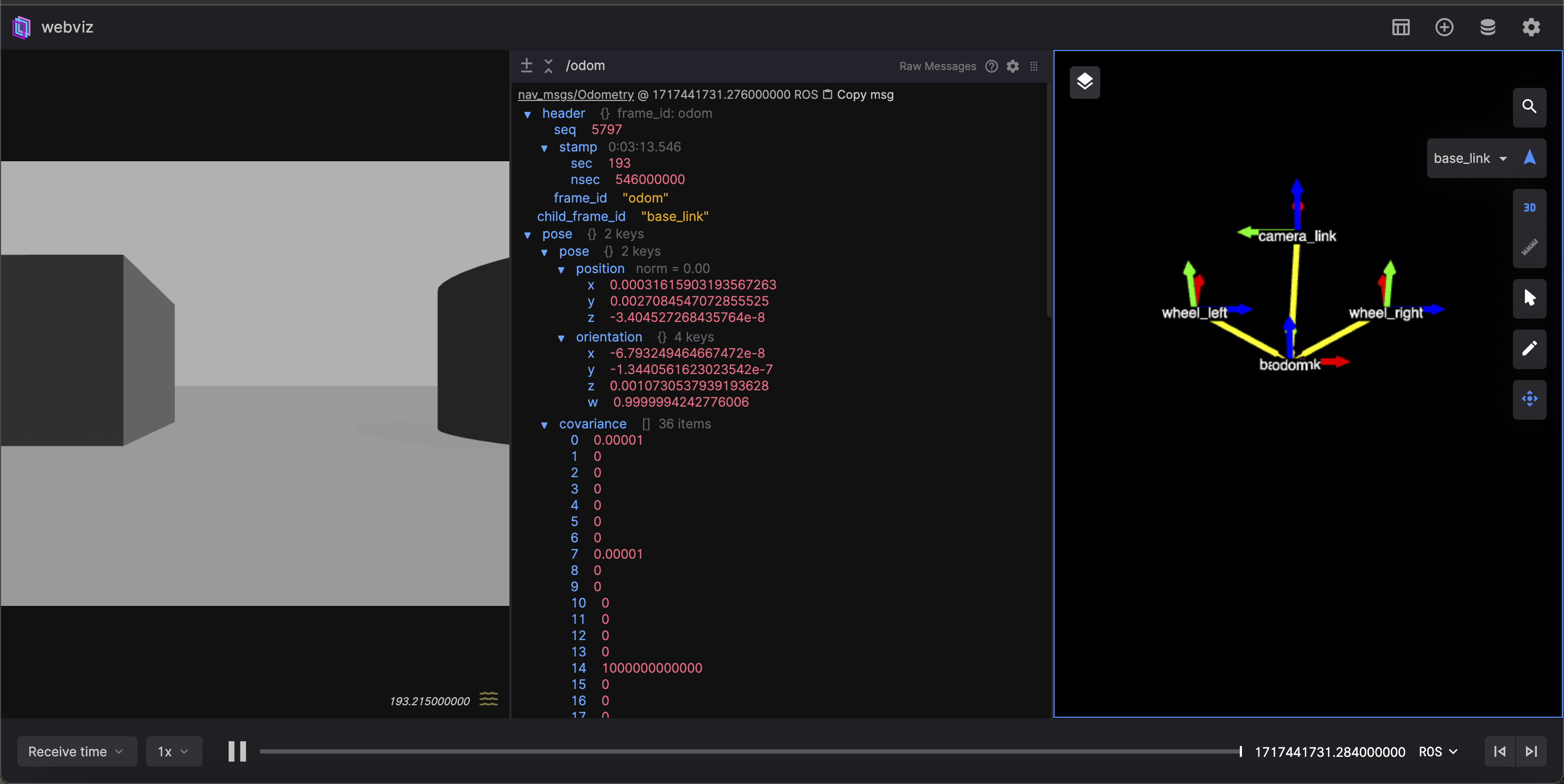Collapse the outer pose node

coord(527,235)
